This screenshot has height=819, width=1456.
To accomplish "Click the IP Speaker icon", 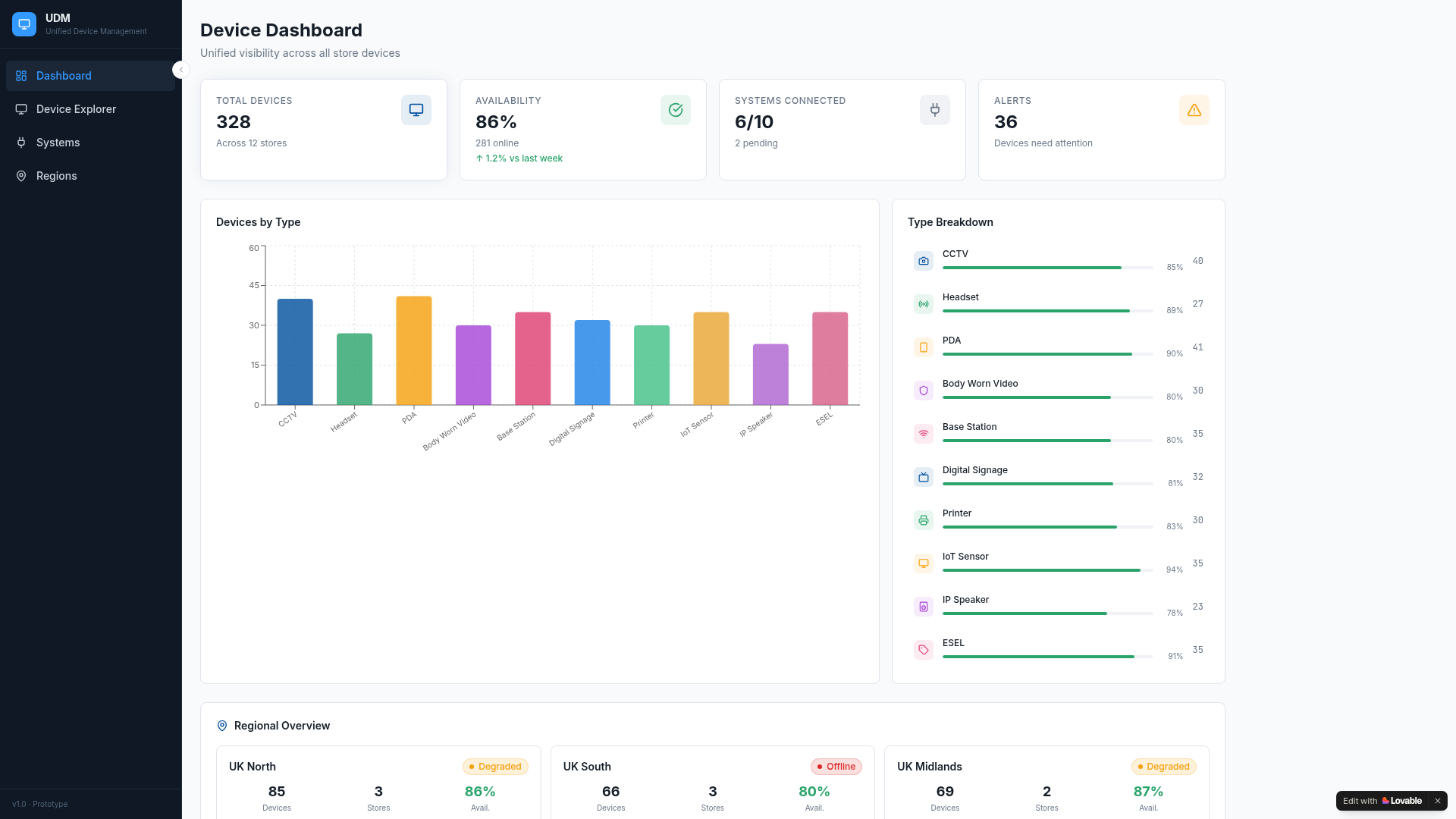I will (924, 607).
